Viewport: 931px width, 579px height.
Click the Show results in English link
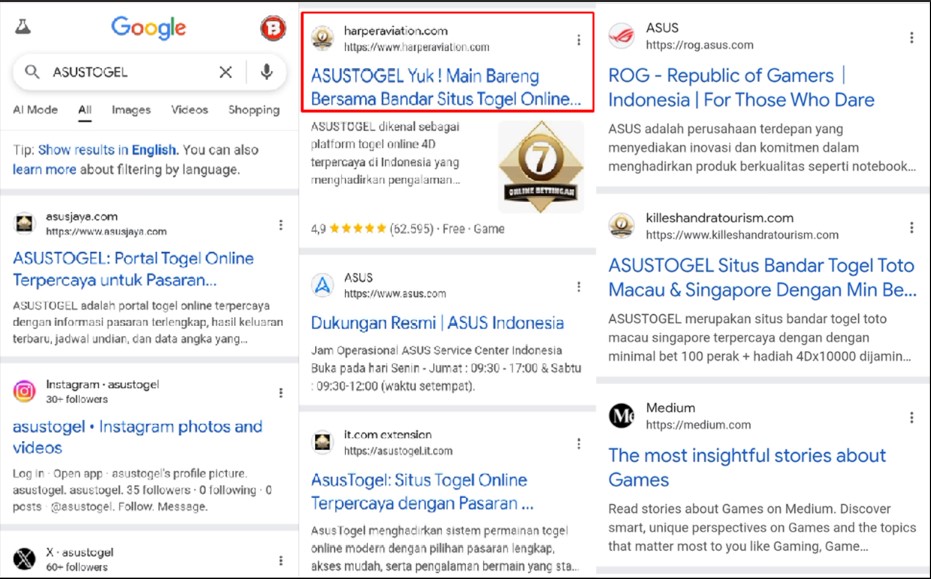108,150
